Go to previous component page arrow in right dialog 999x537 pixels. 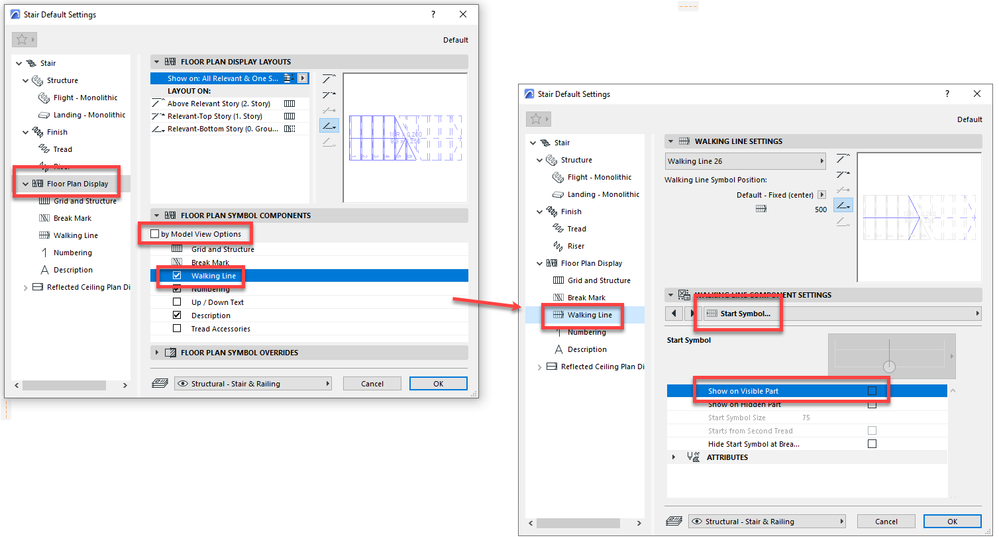(x=674, y=313)
